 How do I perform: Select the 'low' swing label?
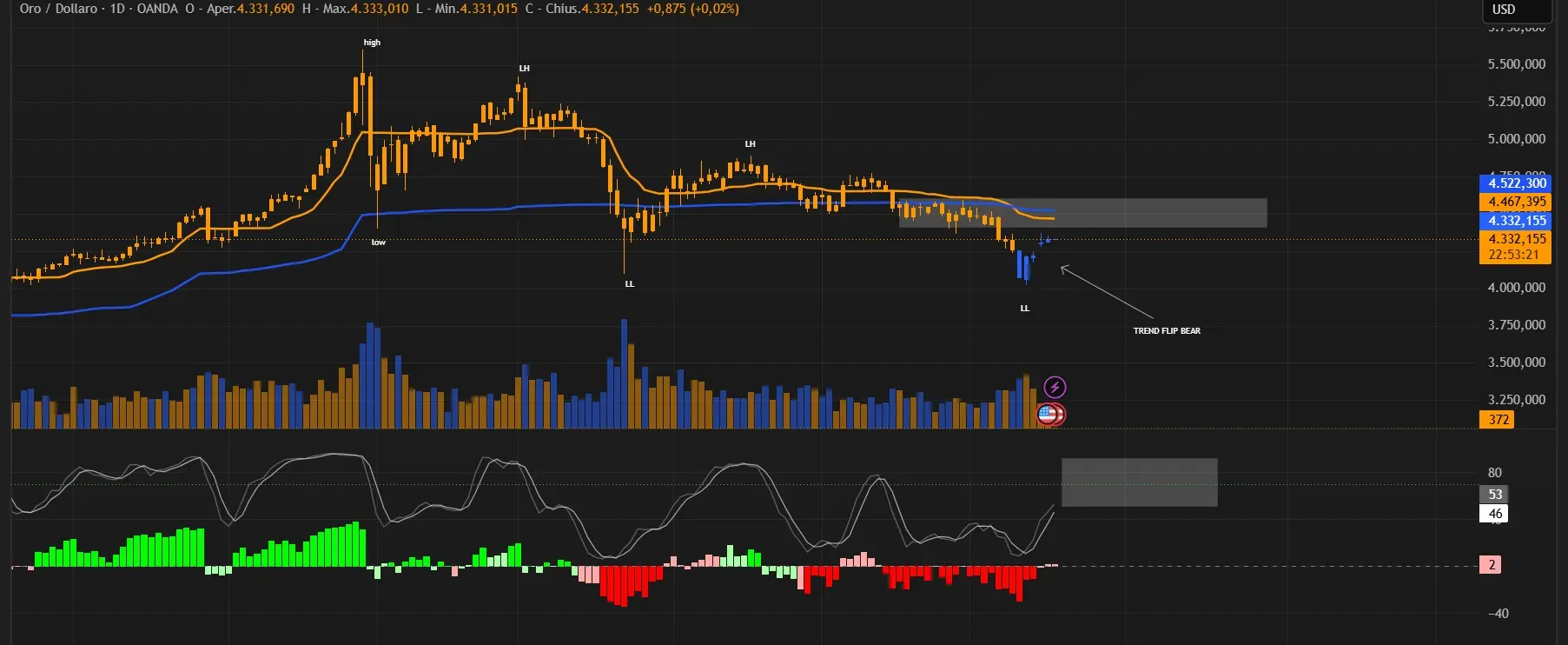[x=379, y=243]
